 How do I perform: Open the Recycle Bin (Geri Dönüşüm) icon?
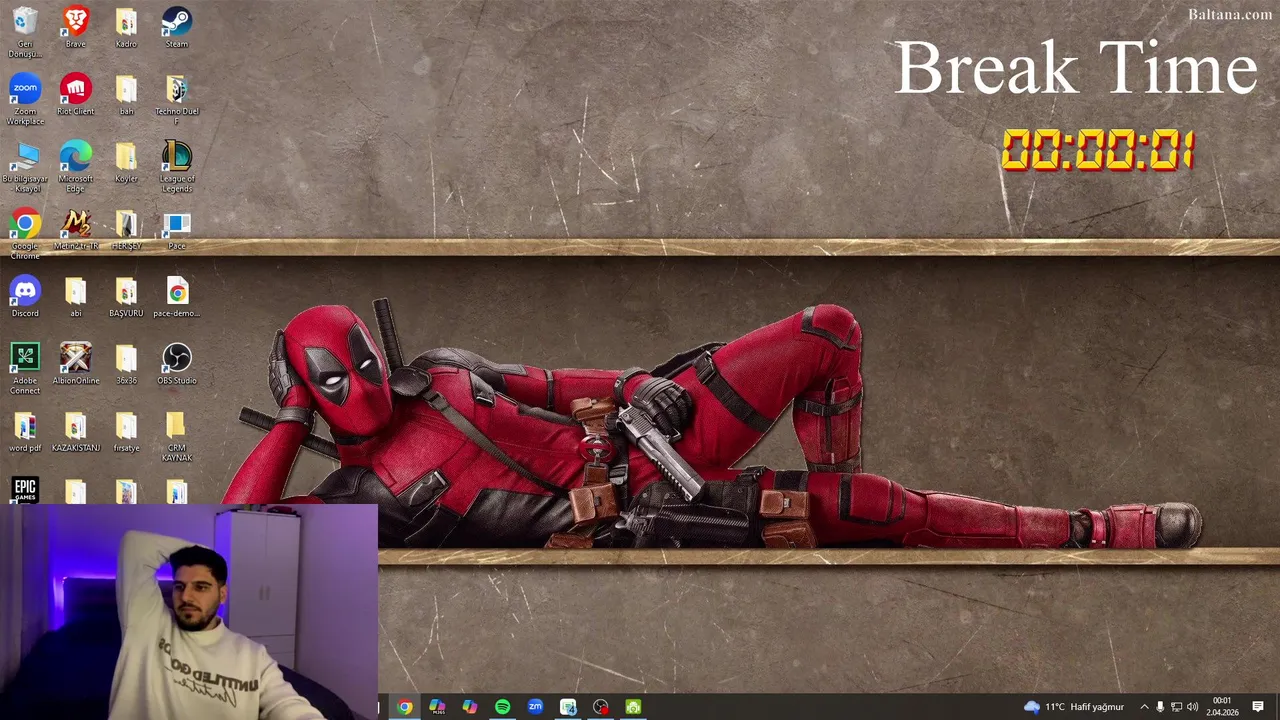[25, 32]
